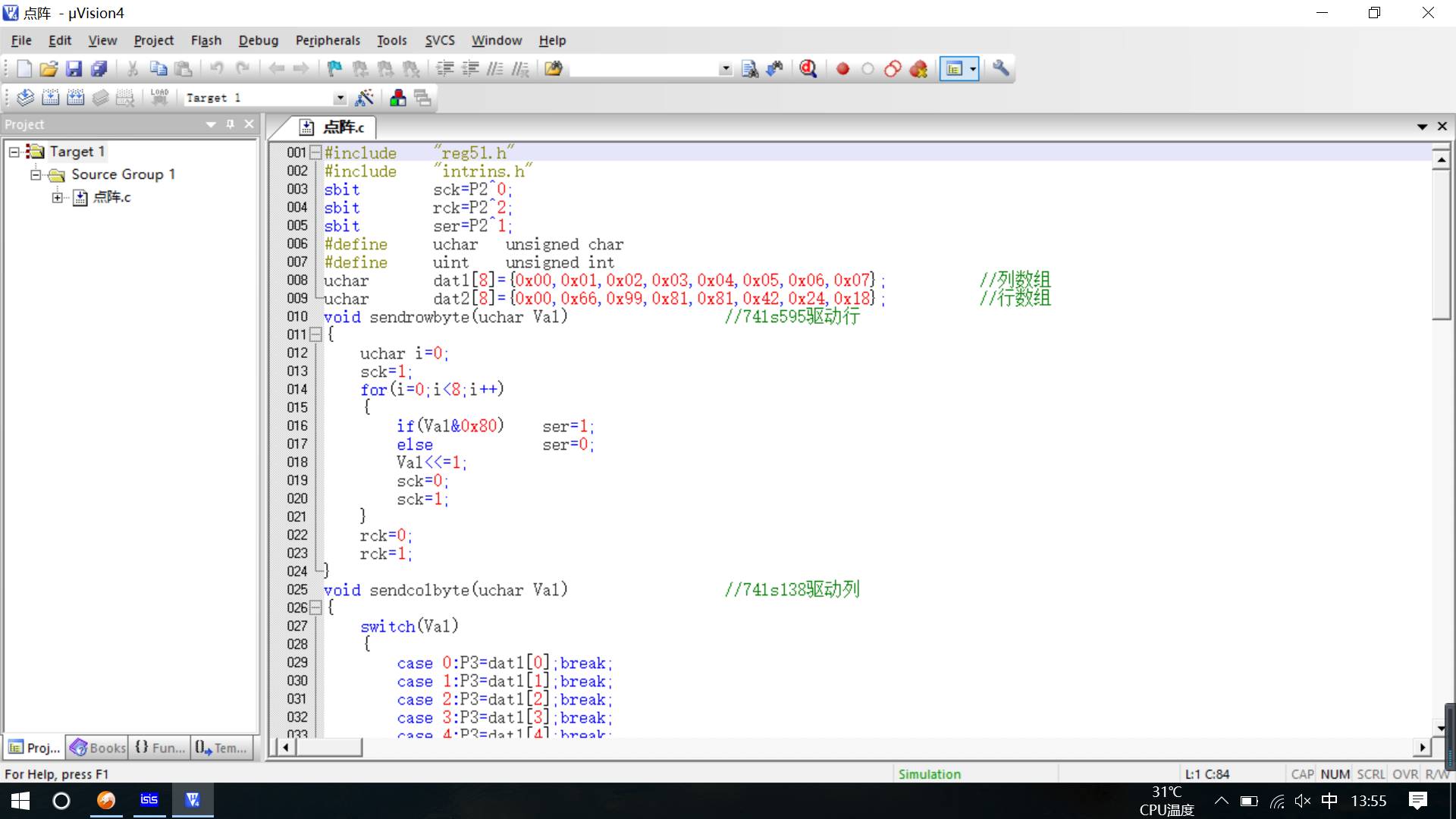Copy selection icon in toolbar

pyautogui.click(x=158, y=69)
